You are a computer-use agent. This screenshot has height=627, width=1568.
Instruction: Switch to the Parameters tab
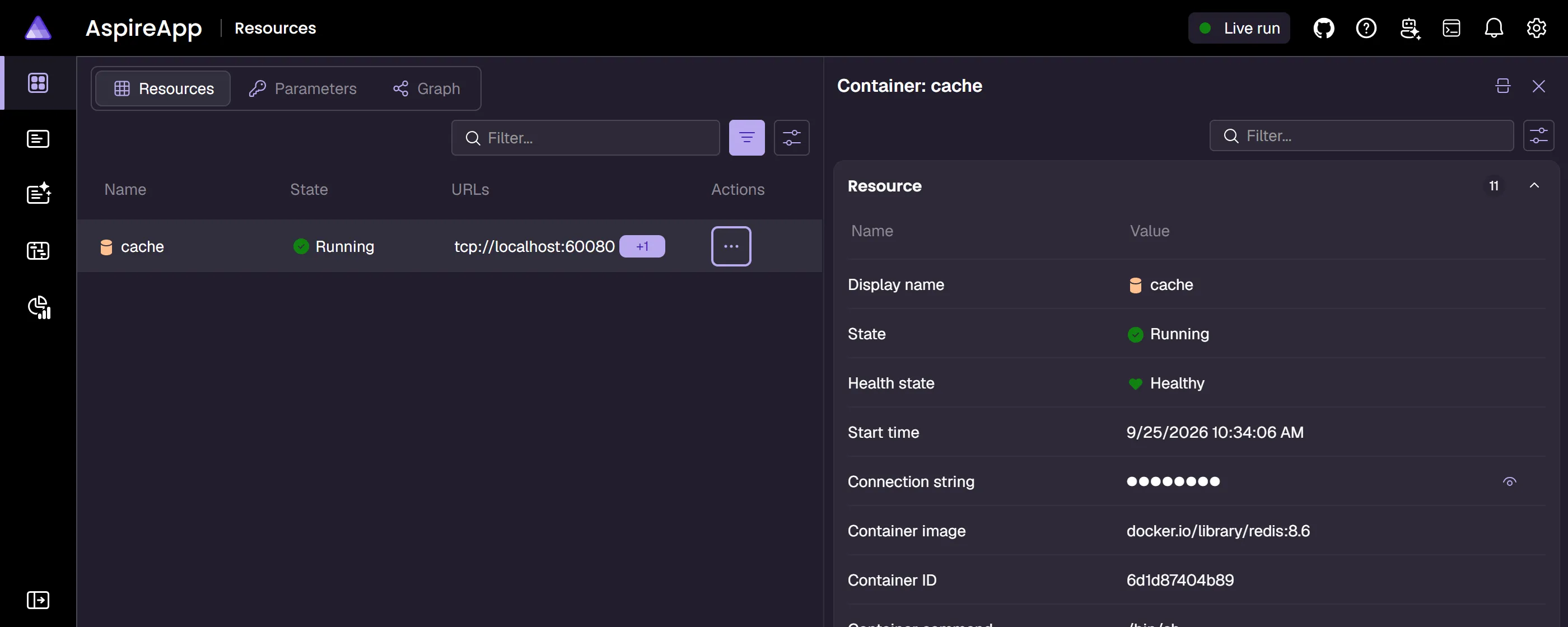coord(303,88)
